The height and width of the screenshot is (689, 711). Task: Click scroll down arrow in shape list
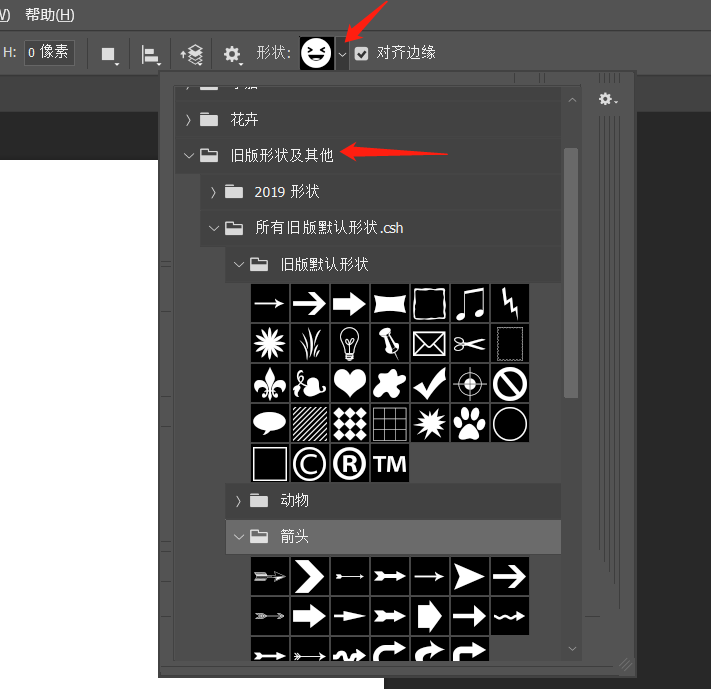click(572, 649)
